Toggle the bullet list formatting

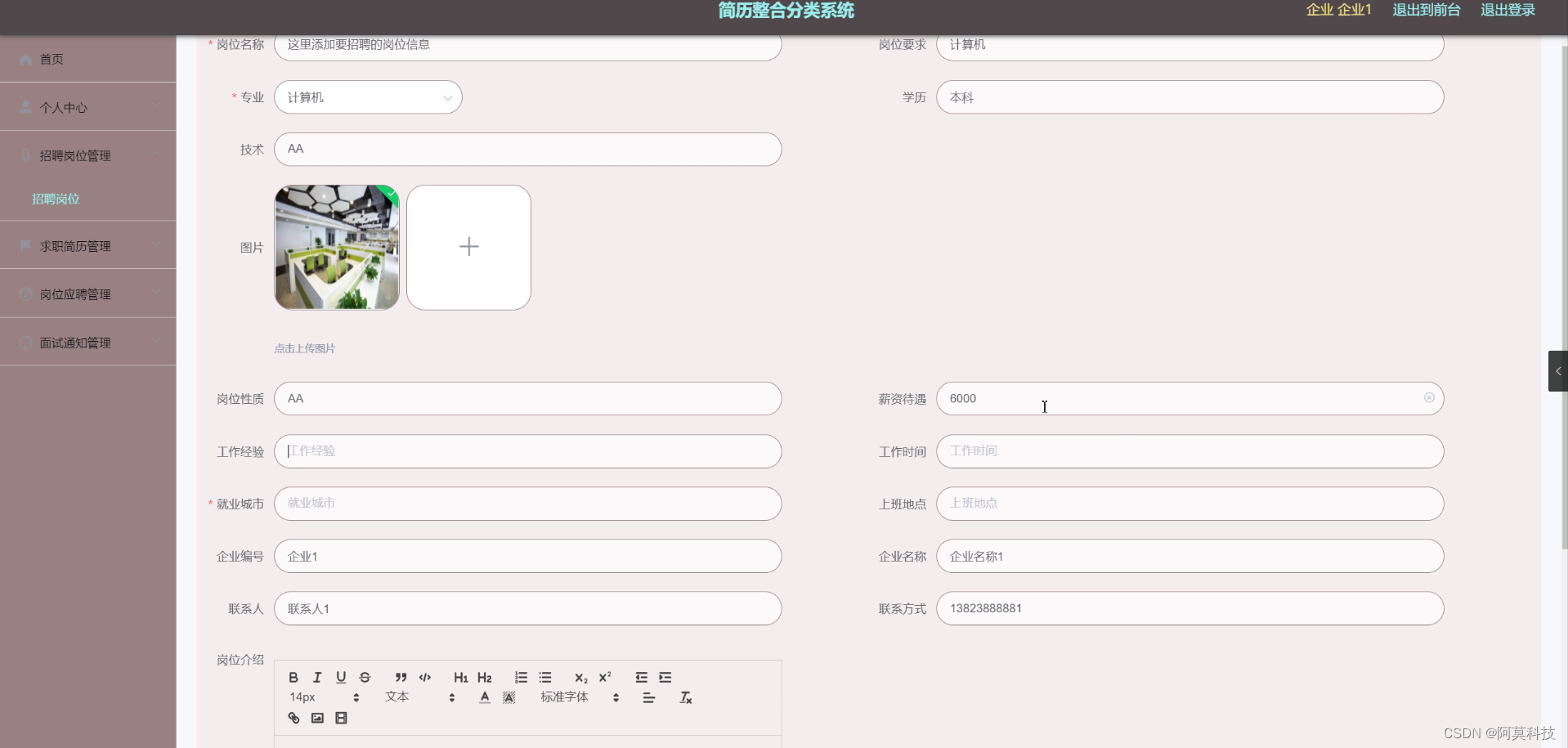click(544, 677)
